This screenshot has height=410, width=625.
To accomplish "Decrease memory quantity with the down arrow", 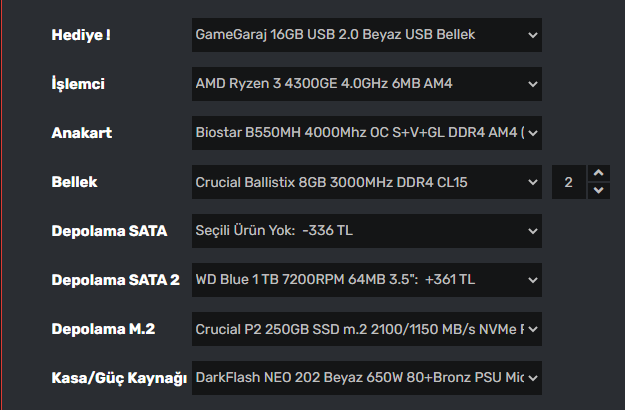I will point(598,190).
